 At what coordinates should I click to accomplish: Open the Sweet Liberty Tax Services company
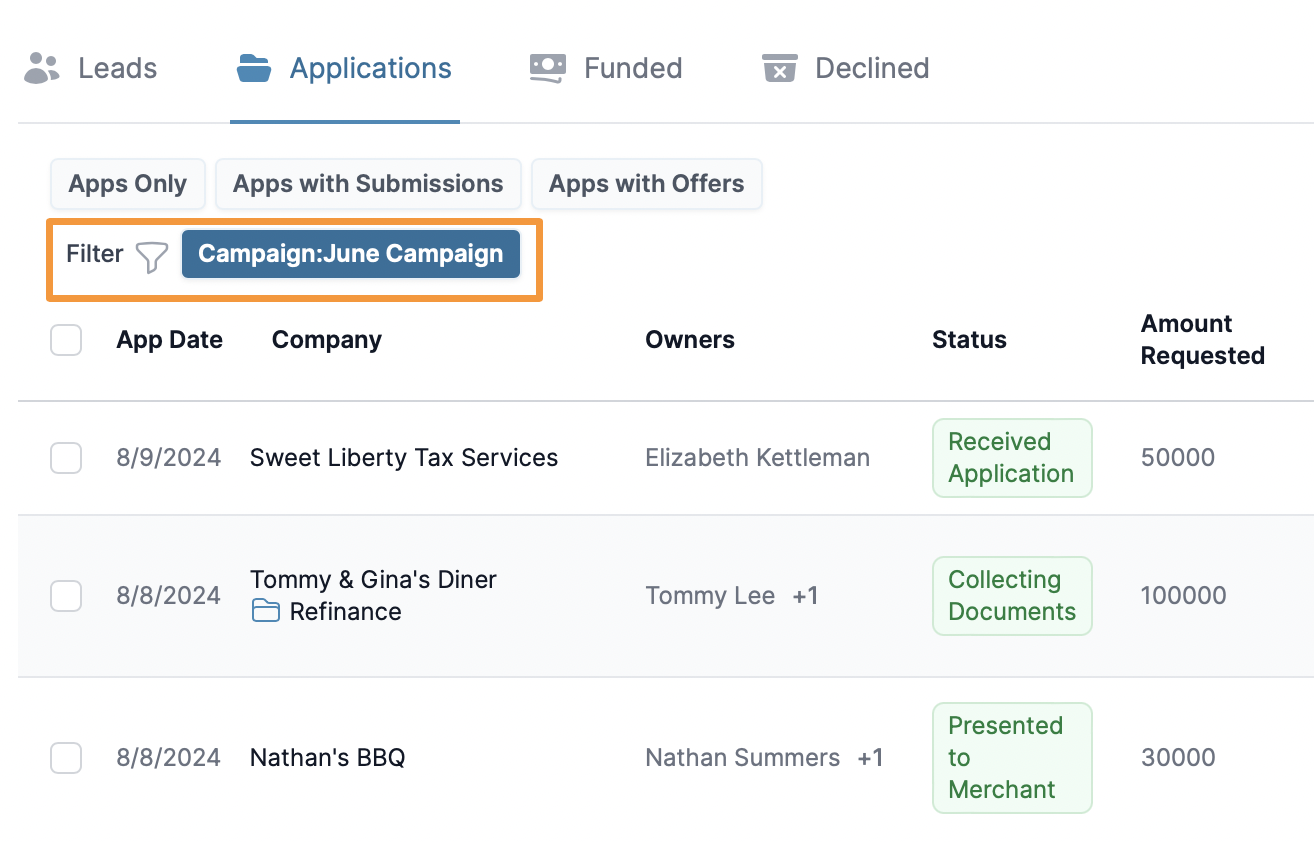pyautogui.click(x=404, y=458)
